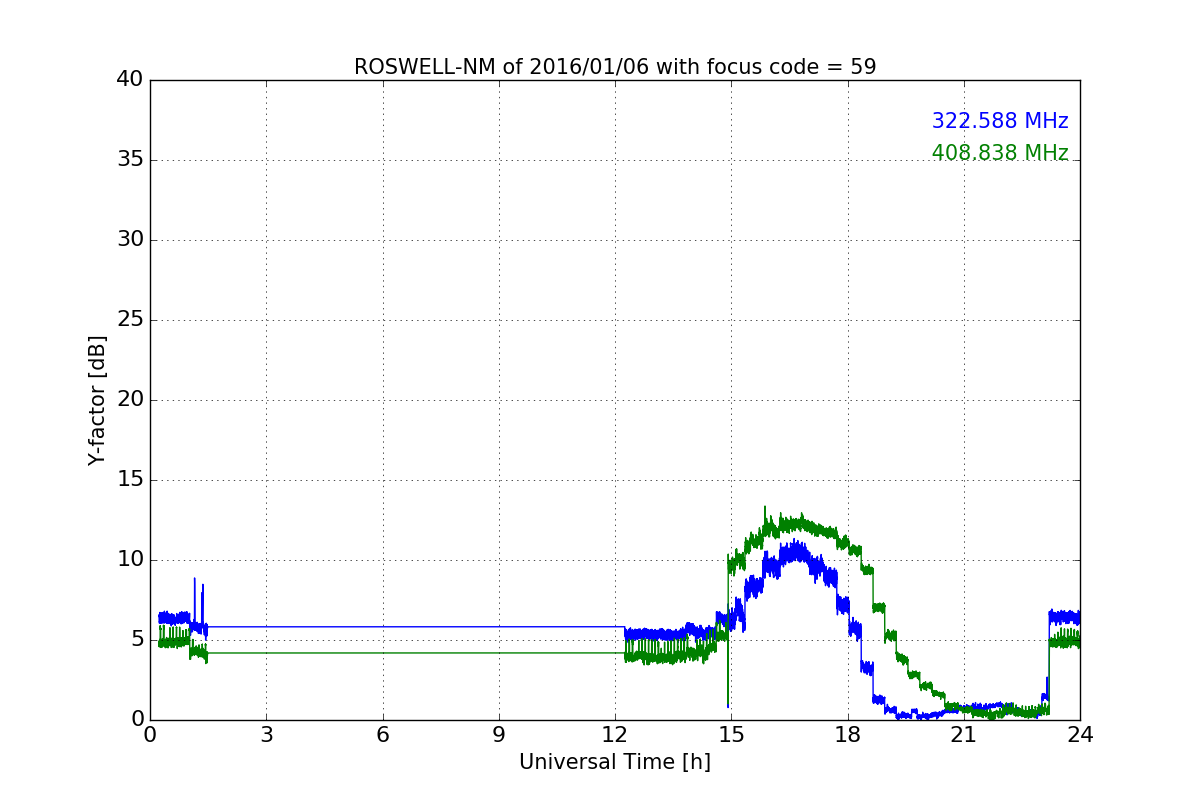Select the 408.838 MHz legend label

tap(1000, 153)
